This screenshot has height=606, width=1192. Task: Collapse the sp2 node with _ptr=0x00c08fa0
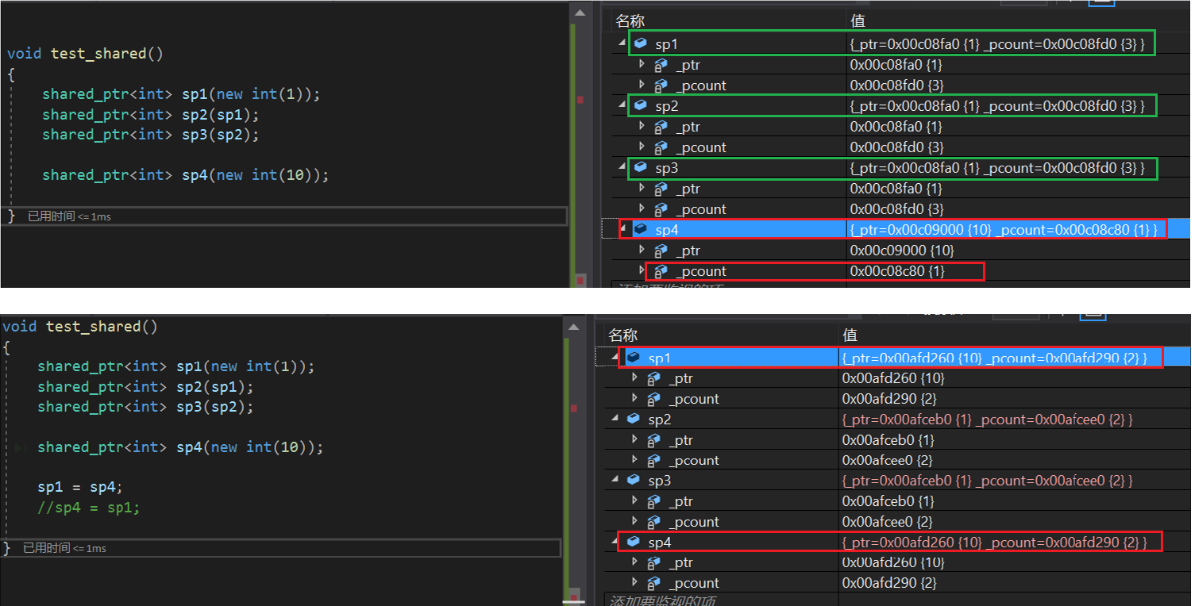click(623, 104)
